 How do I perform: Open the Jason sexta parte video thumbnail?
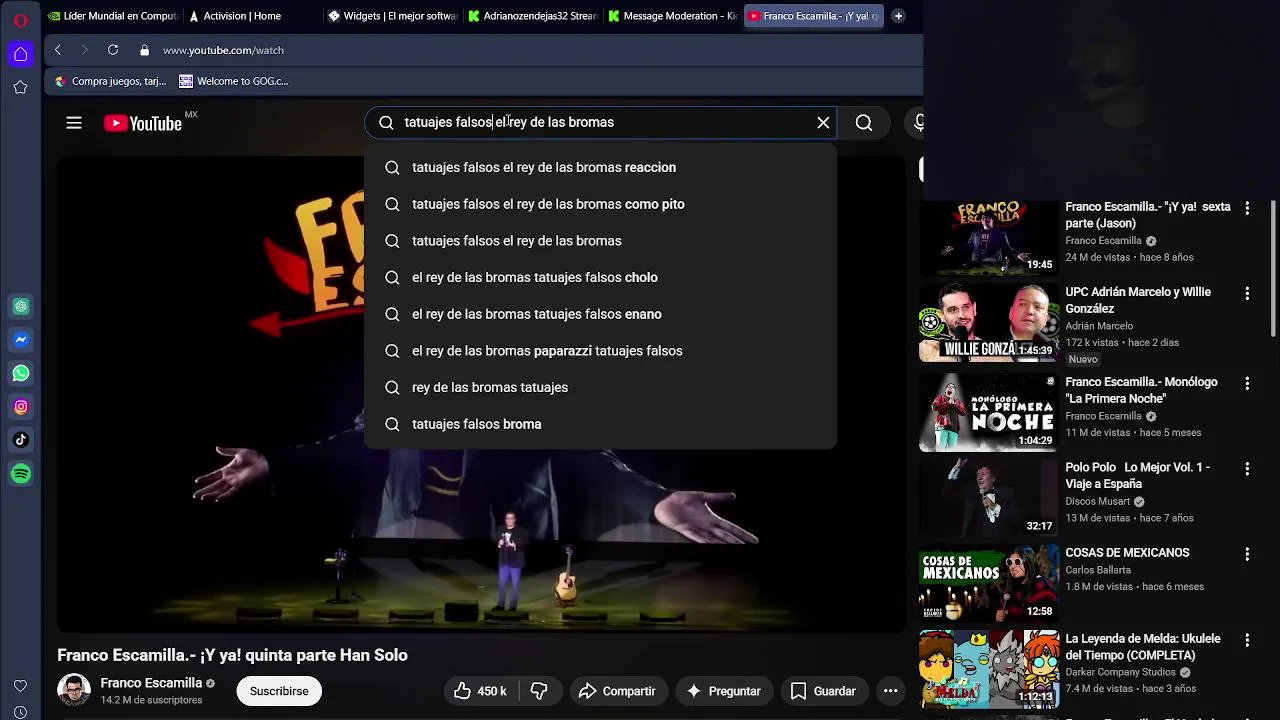(x=988, y=237)
